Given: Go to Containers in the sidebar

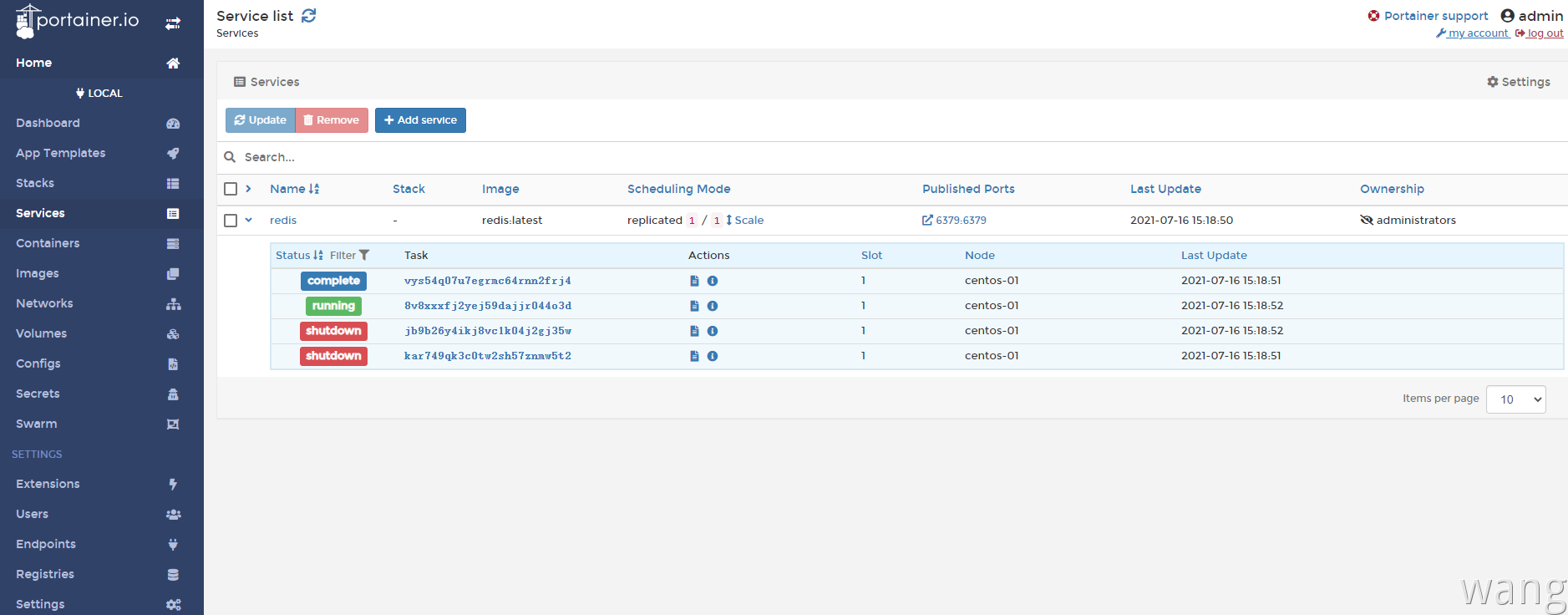Looking at the screenshot, I should point(48,243).
